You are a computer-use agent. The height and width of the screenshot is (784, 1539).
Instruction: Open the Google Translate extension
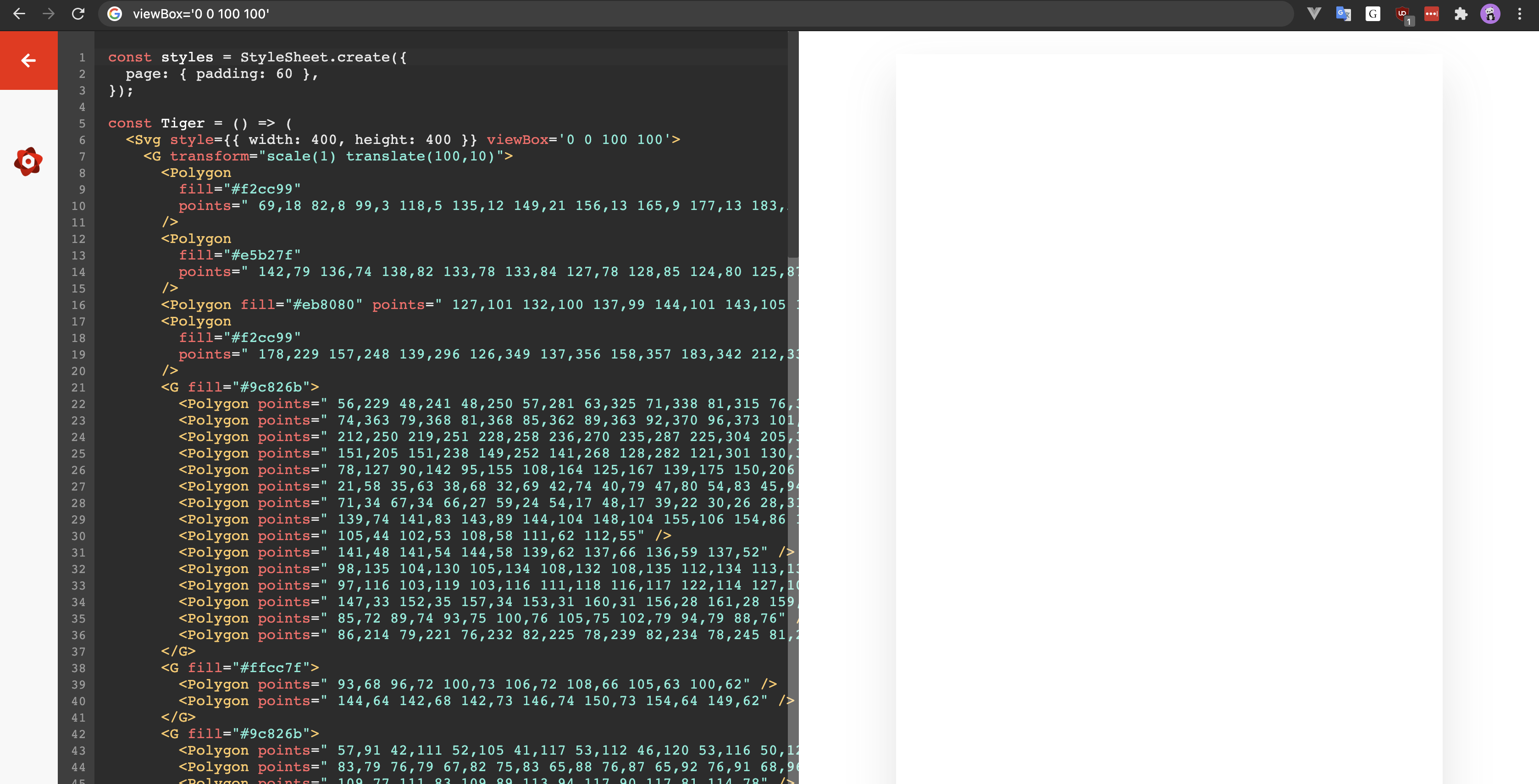(x=1344, y=13)
